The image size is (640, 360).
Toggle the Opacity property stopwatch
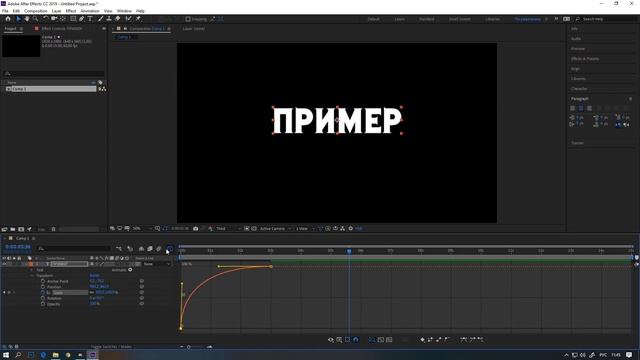click(43, 304)
